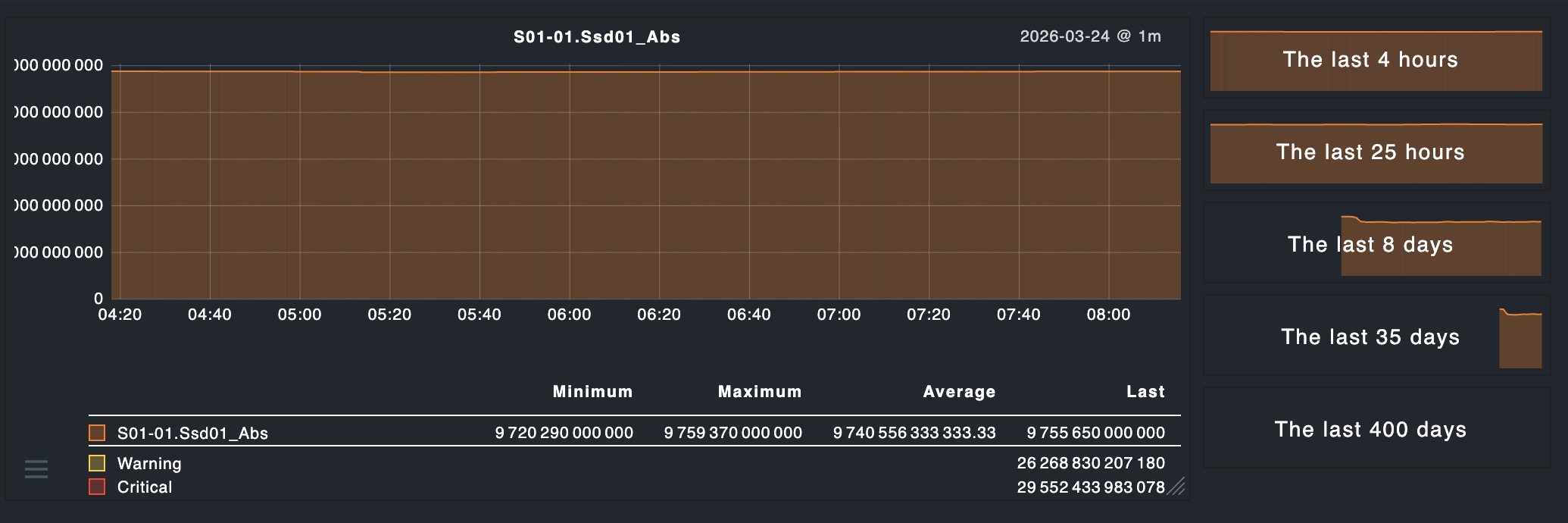Click the orange S01-01.Ssd01_Abs legend swatch
Image resolution: width=1568 pixels, height=523 pixels.
[97, 433]
